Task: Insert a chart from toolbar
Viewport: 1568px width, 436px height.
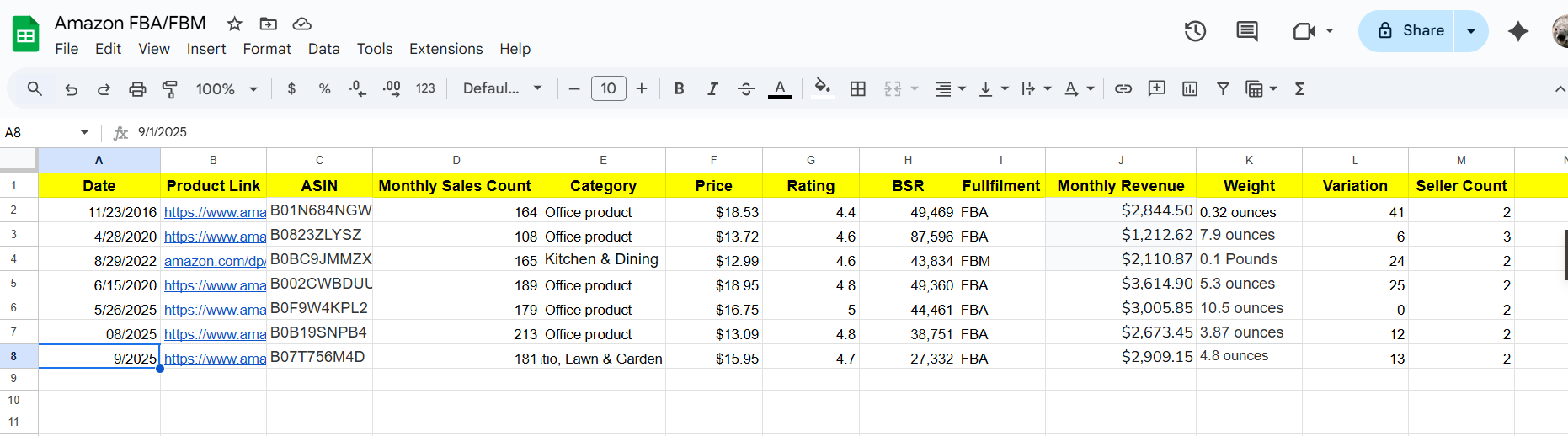Action: tap(1190, 89)
